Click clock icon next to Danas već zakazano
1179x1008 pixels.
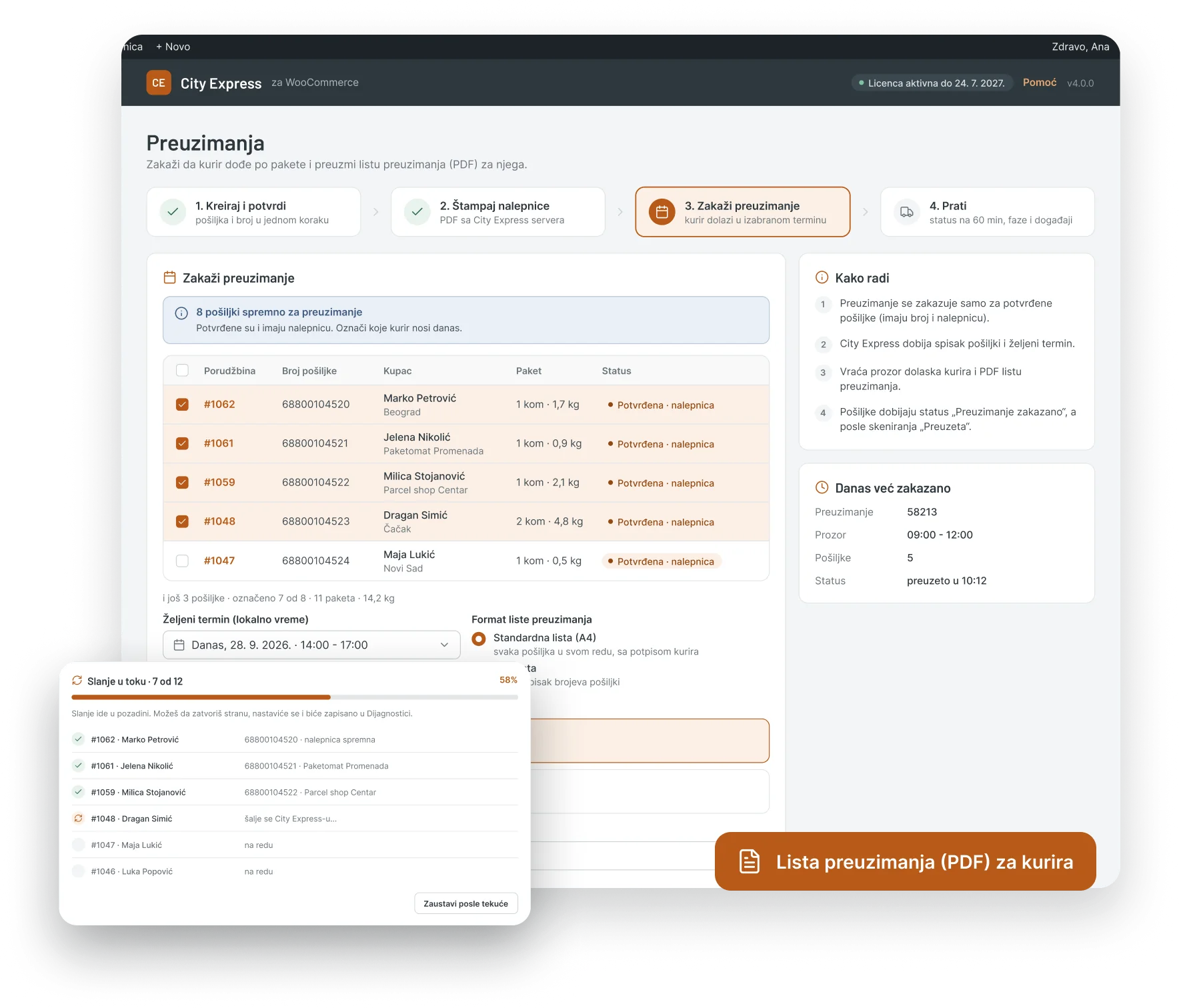coord(822,487)
